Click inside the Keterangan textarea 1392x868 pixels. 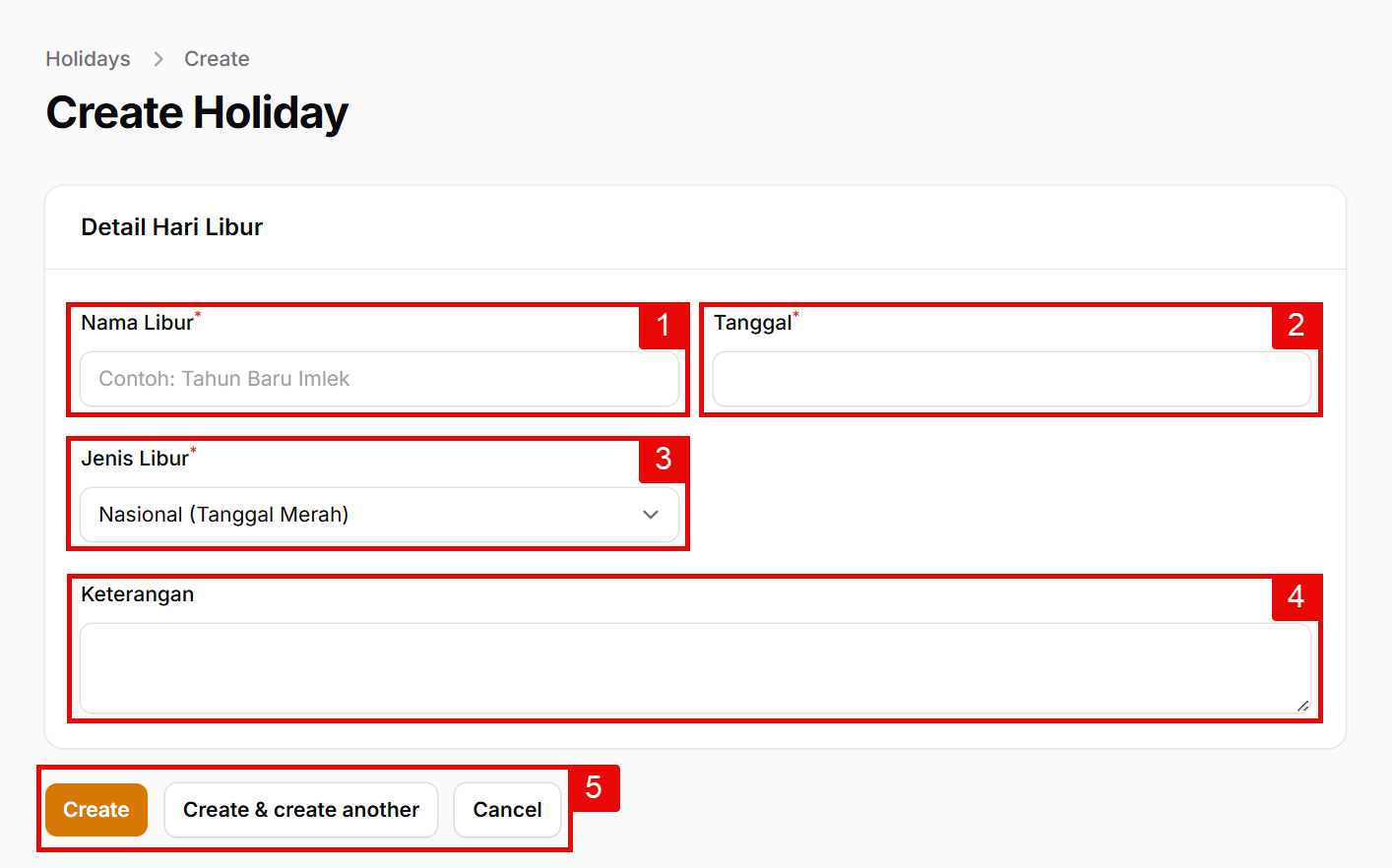tap(694, 667)
